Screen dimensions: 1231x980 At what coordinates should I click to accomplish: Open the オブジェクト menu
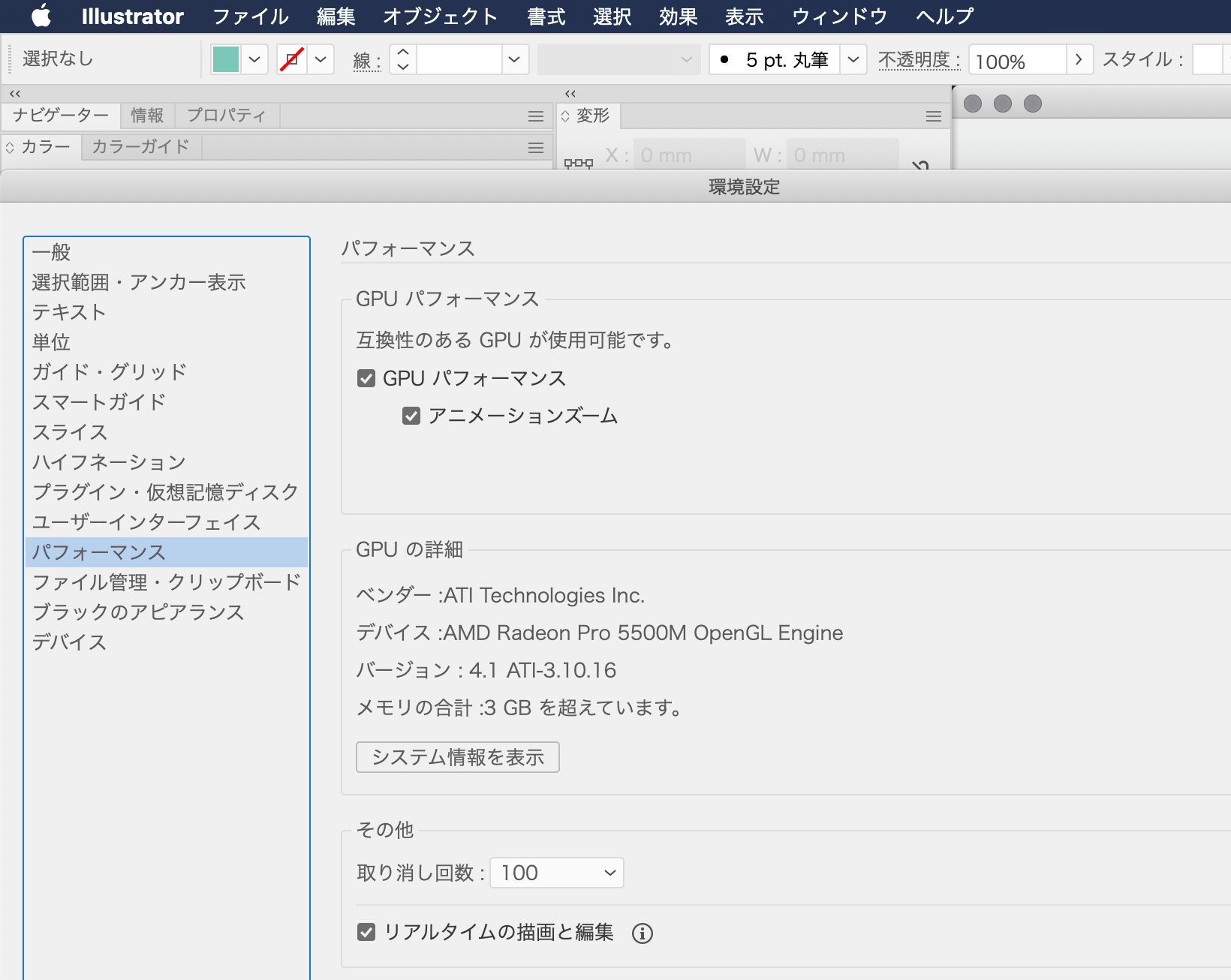[x=440, y=17]
